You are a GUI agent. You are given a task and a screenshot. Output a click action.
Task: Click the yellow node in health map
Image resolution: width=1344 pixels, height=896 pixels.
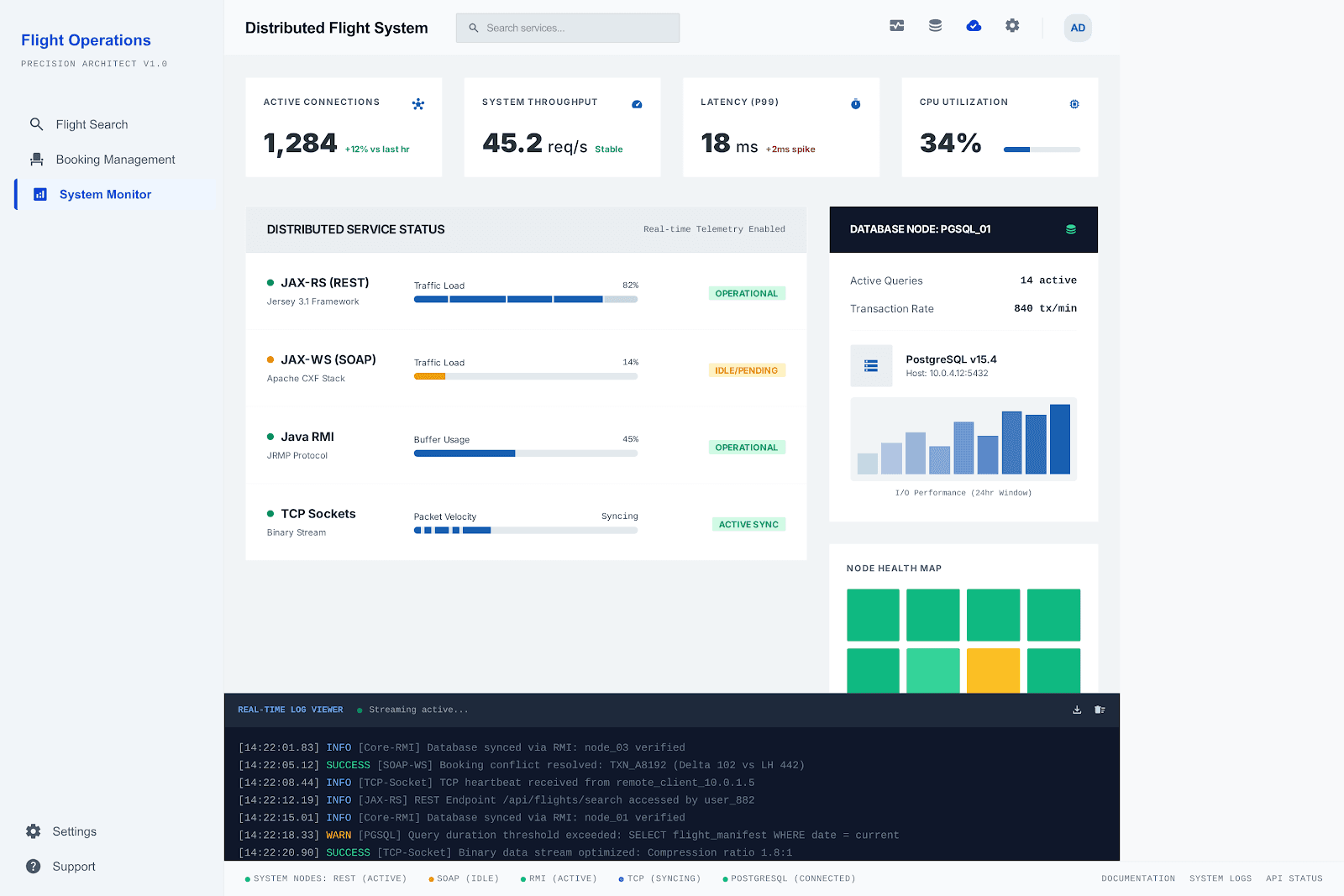(x=993, y=670)
